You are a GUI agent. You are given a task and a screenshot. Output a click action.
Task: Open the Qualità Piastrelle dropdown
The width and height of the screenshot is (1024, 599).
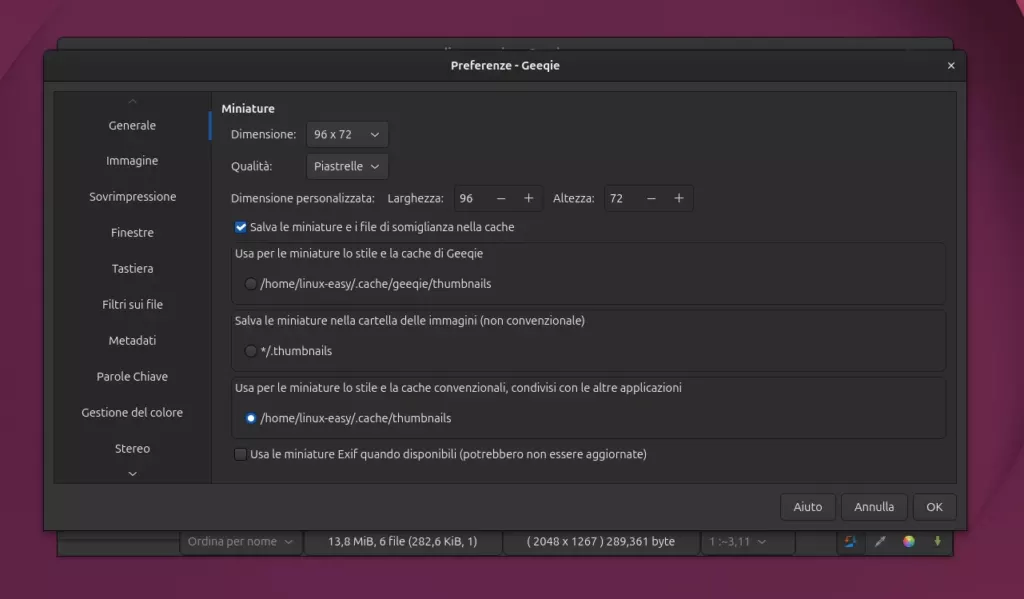click(x=347, y=167)
